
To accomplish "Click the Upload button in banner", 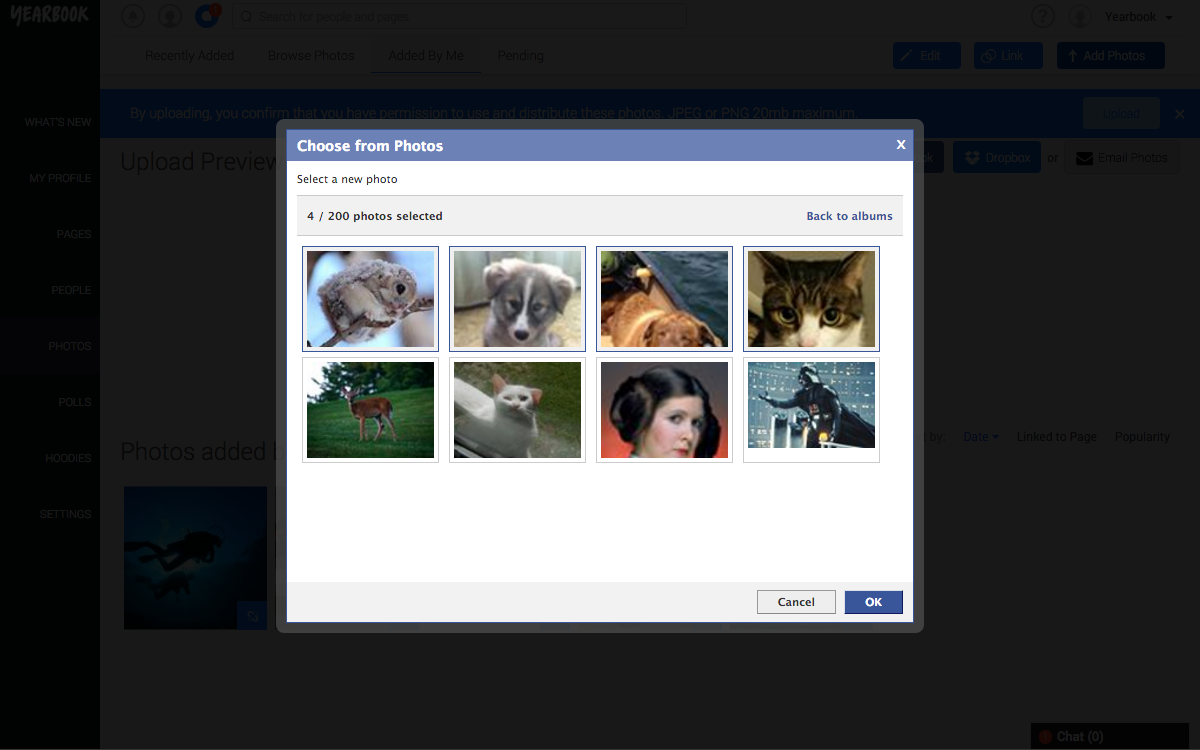I will coord(1121,113).
